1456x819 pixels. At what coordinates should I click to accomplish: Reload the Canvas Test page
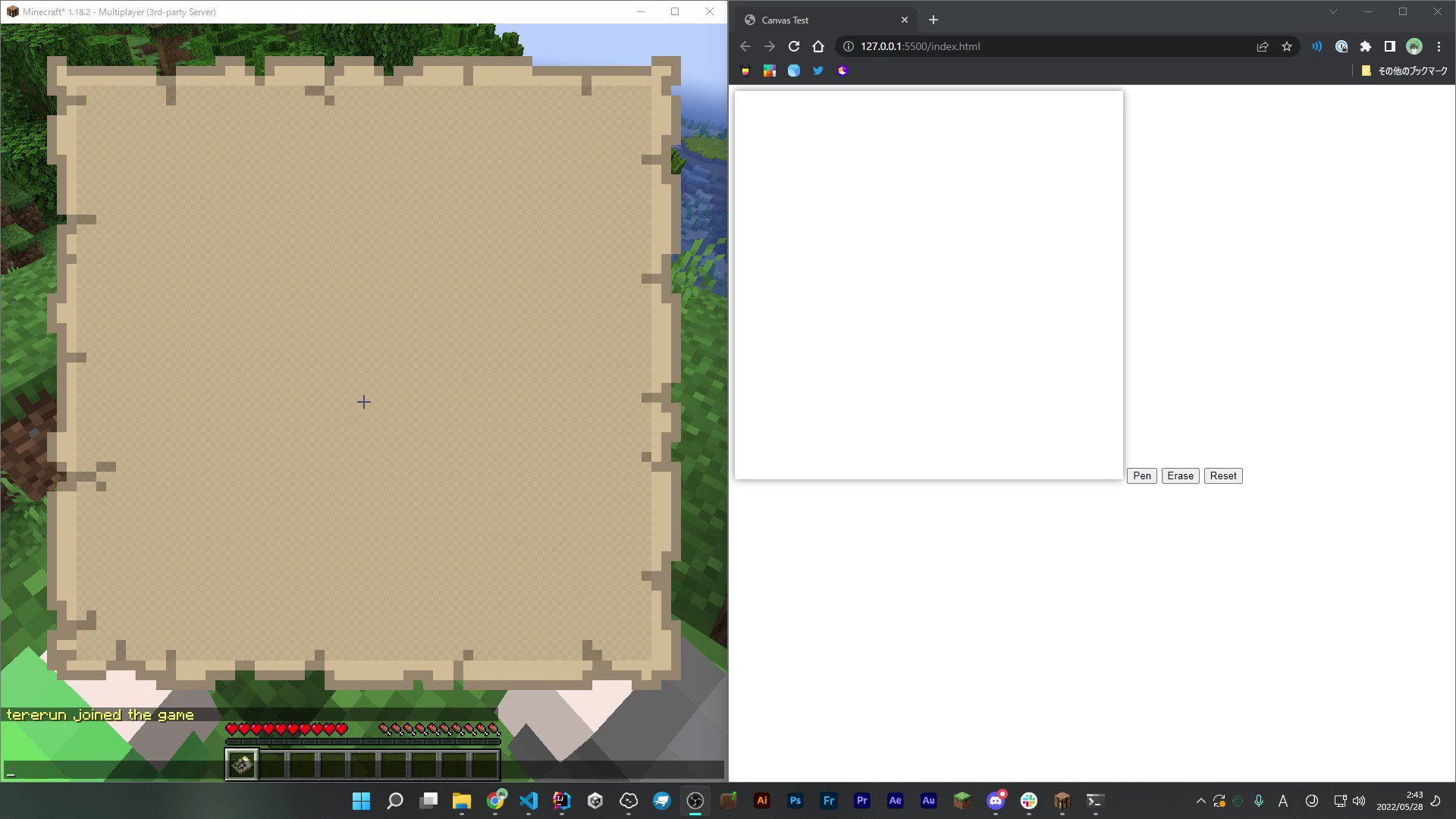[x=794, y=46]
